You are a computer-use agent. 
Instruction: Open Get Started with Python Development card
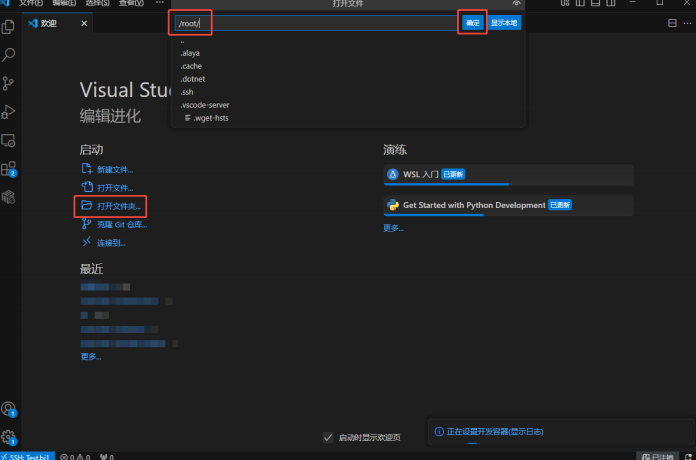pos(508,205)
